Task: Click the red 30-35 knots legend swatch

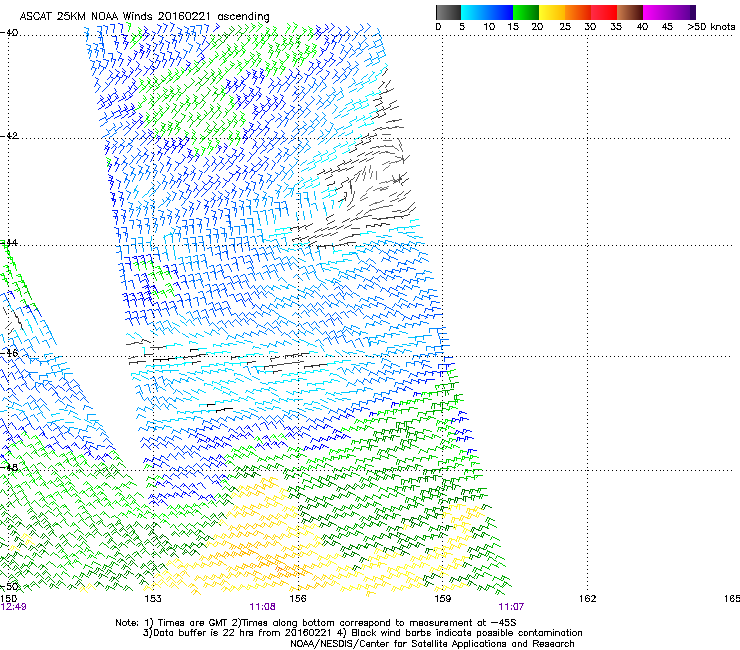Action: 604,12
